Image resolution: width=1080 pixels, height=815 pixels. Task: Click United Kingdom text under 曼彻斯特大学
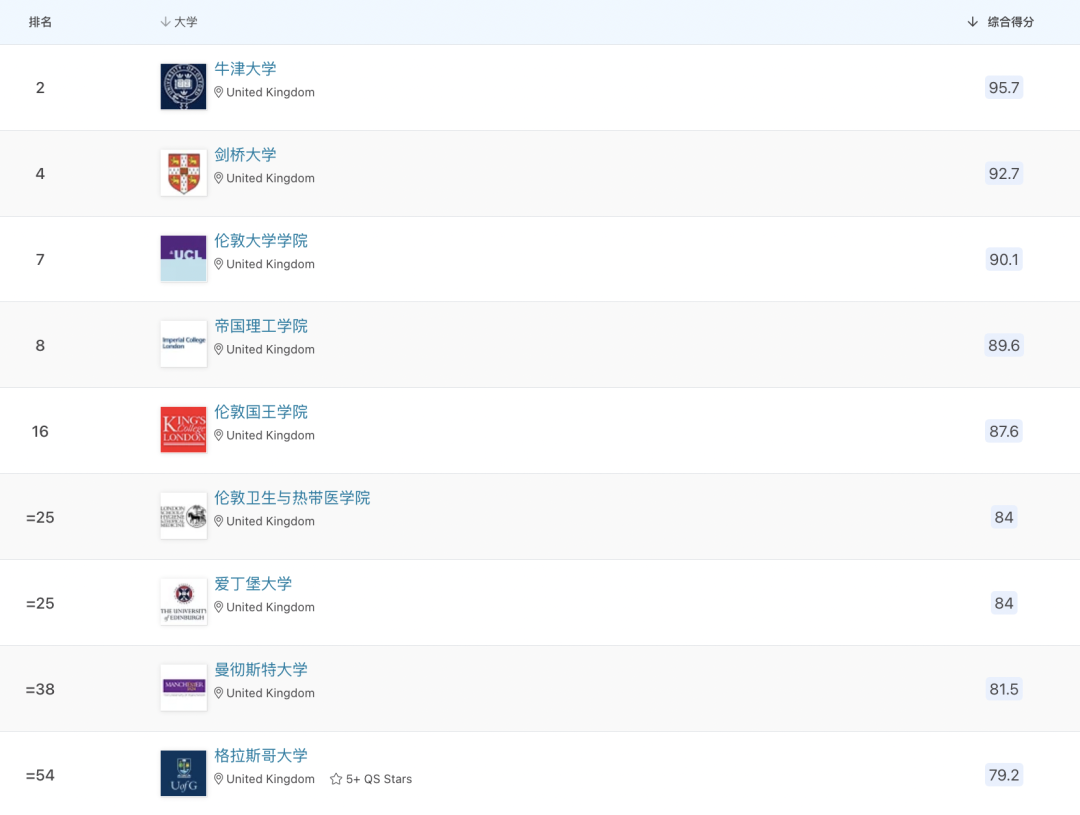click(x=270, y=692)
